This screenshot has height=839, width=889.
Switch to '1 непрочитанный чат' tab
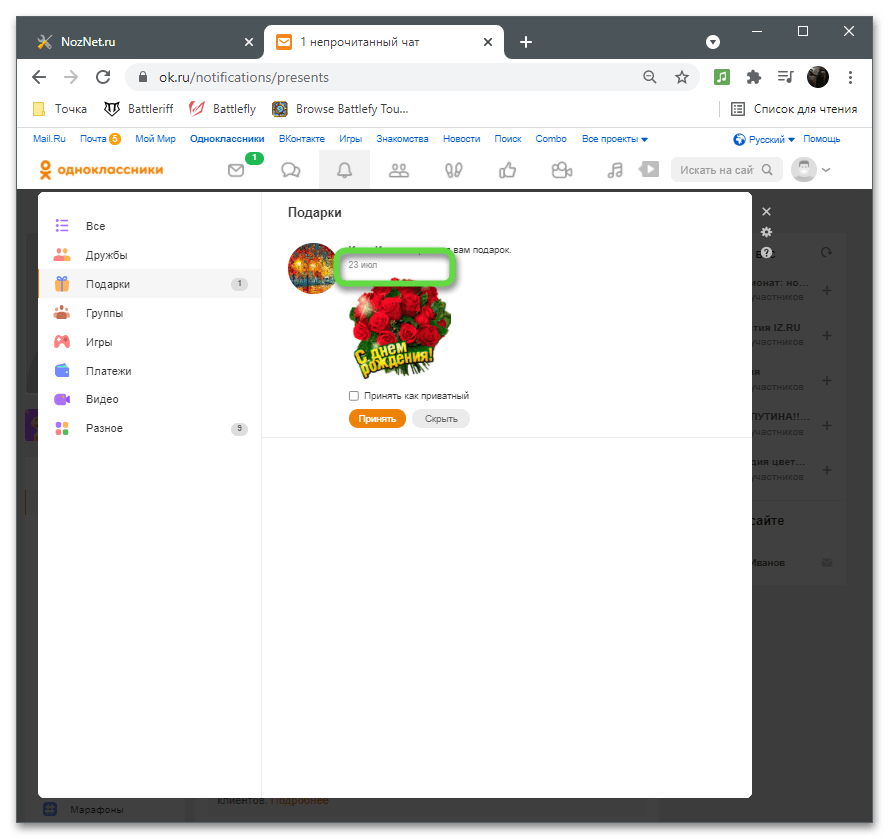point(383,42)
